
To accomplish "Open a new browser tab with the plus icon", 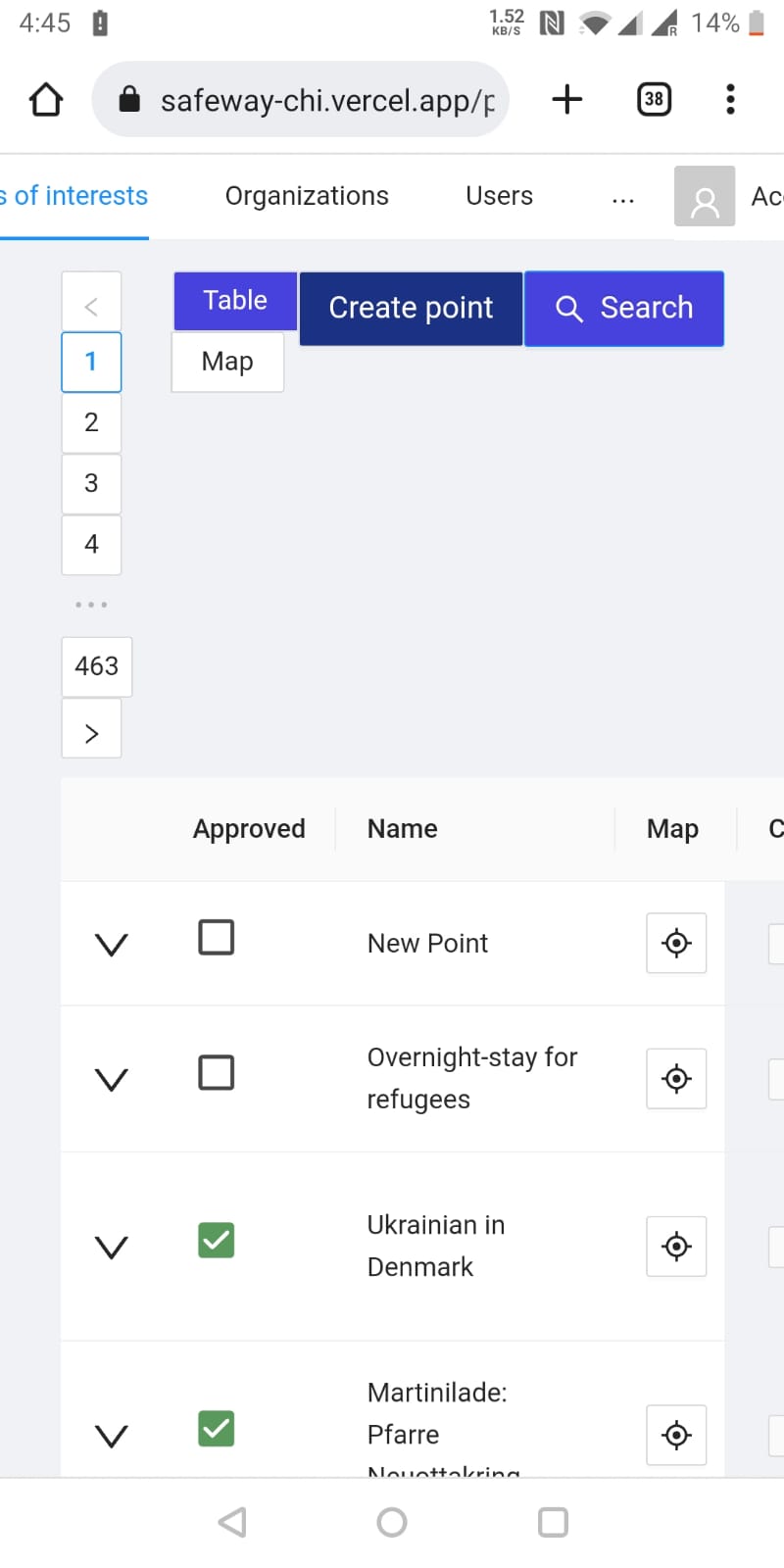I will click(566, 98).
